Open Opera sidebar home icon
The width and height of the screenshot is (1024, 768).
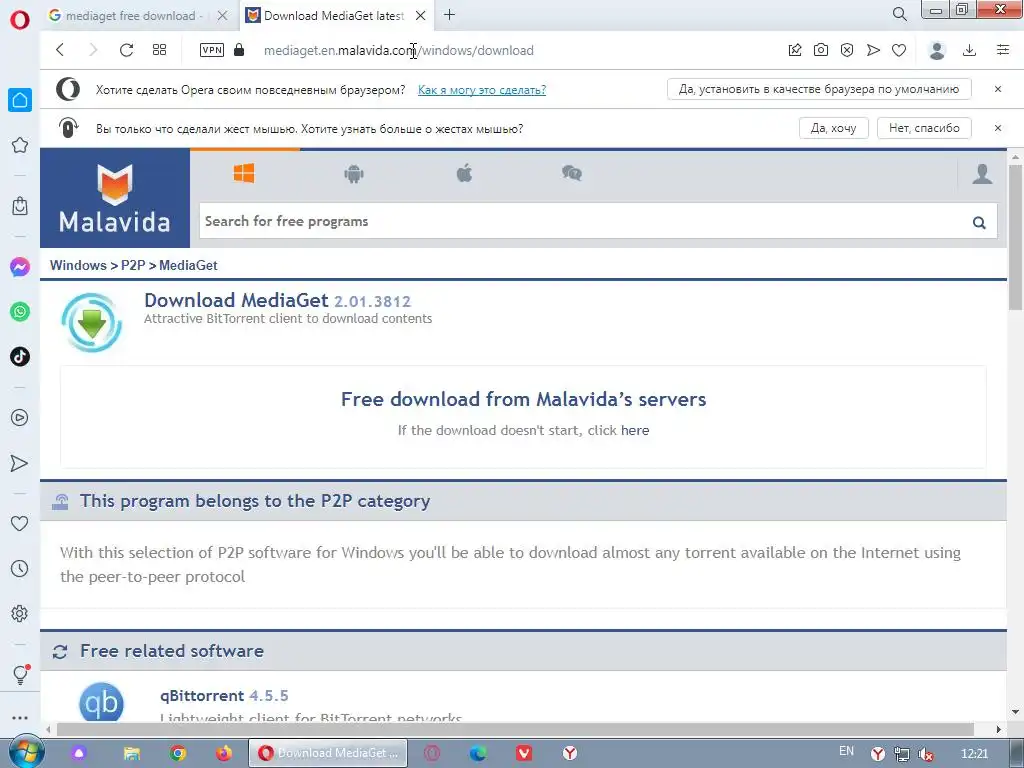coord(20,100)
